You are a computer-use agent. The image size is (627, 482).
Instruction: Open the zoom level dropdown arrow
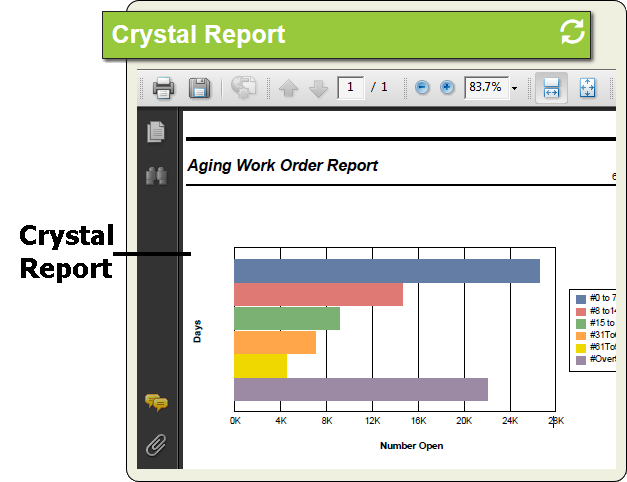515,88
